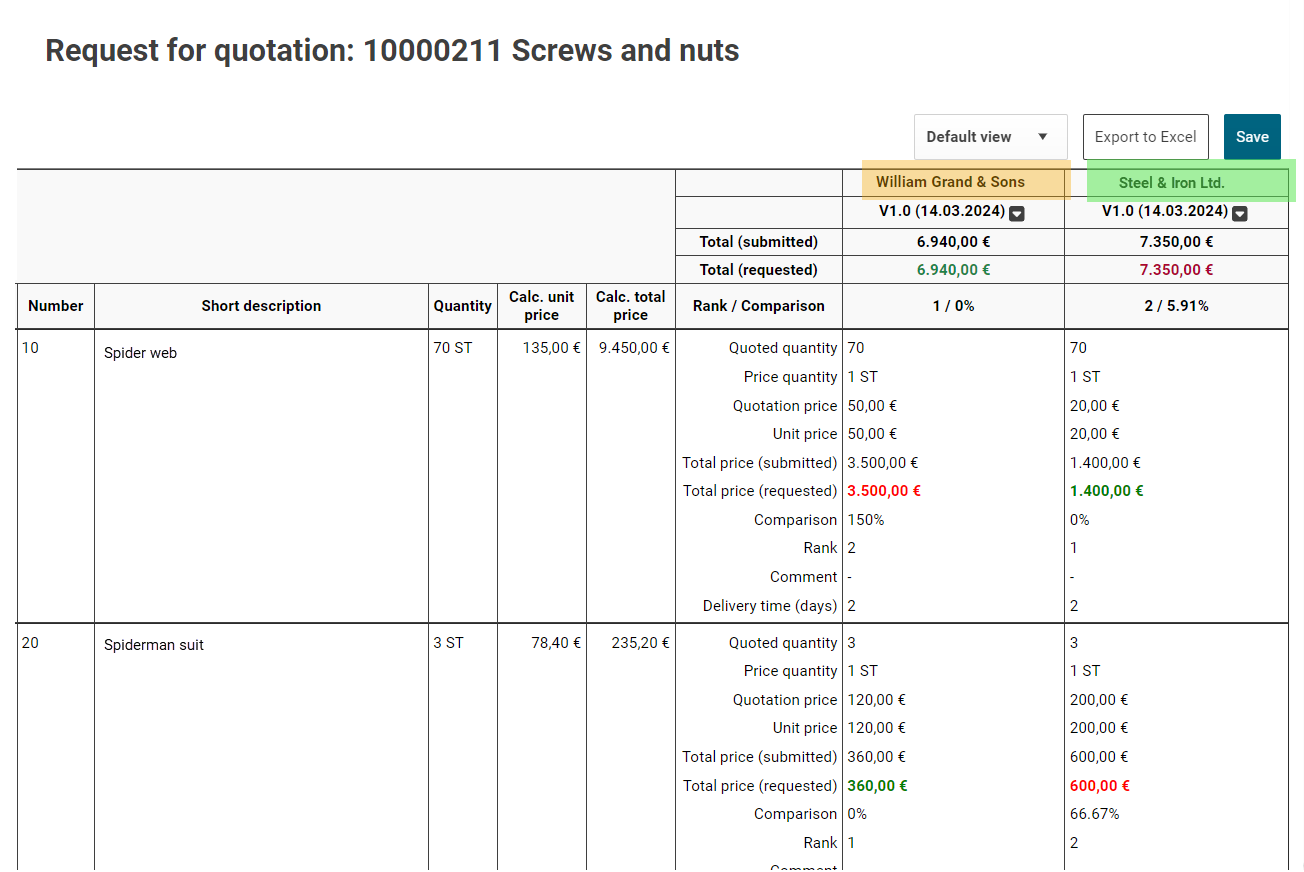This screenshot has height=872, width=1304.
Task: Click the Calc. total price column header
Action: [630, 306]
